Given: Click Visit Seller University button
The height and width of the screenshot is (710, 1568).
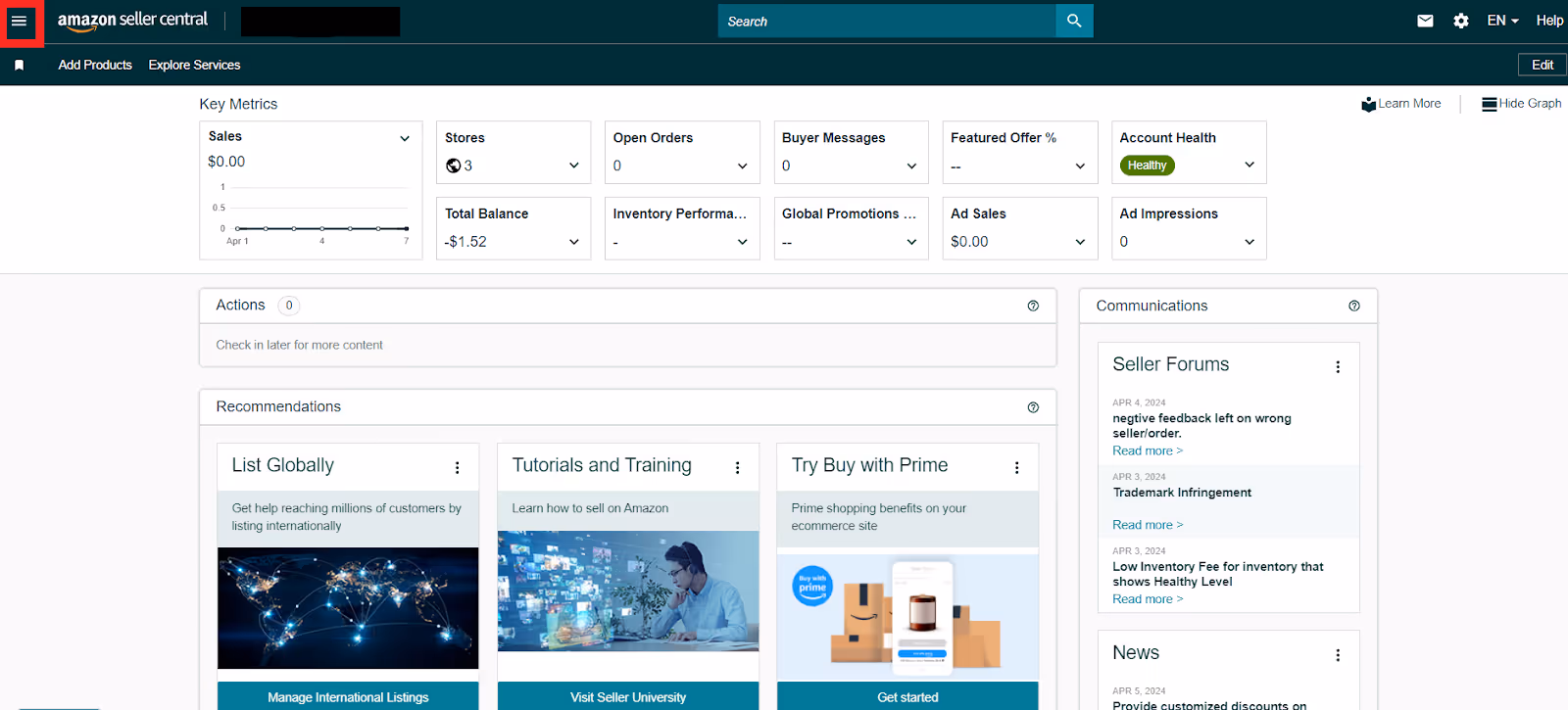Looking at the screenshot, I should tap(628, 696).
